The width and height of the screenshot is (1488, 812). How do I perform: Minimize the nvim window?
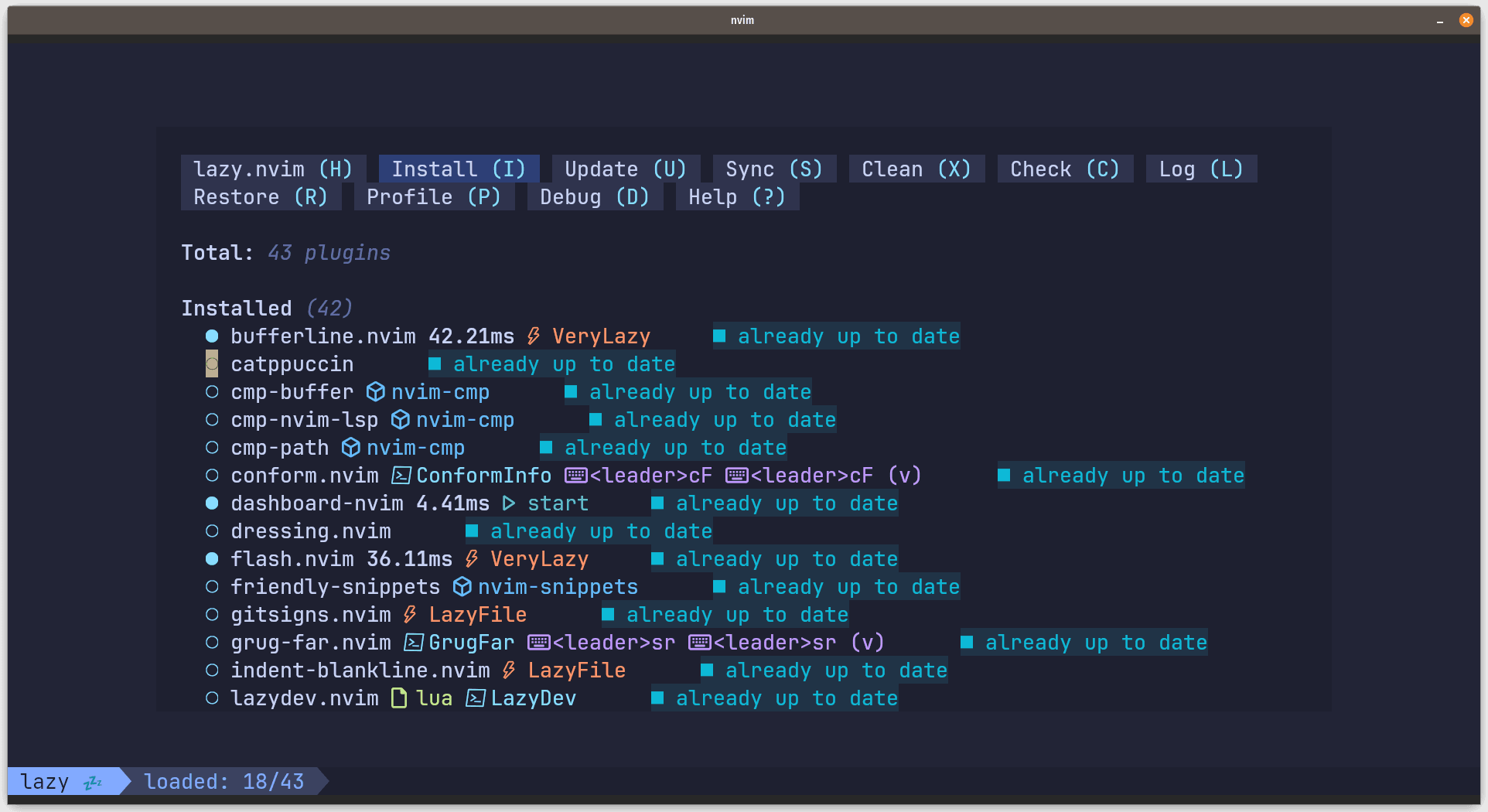point(1440,21)
